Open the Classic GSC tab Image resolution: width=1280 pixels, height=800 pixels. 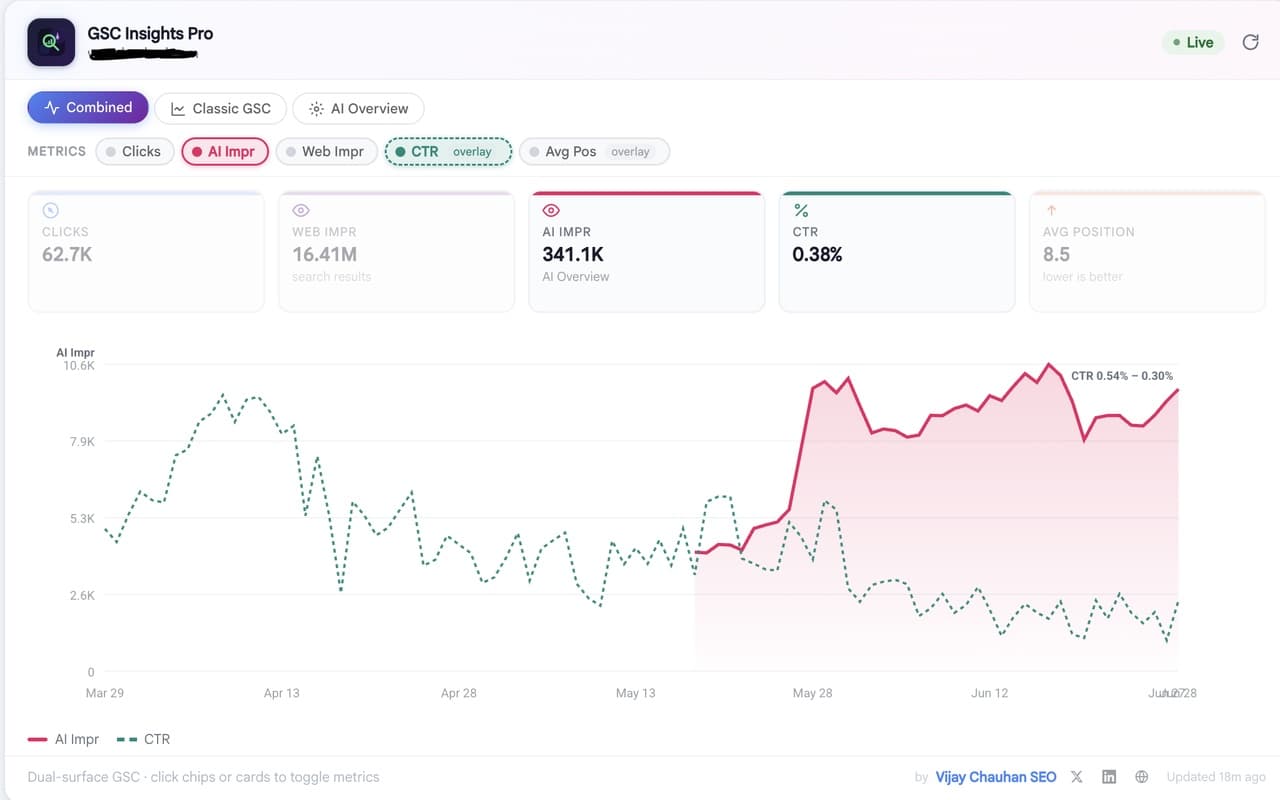click(220, 108)
